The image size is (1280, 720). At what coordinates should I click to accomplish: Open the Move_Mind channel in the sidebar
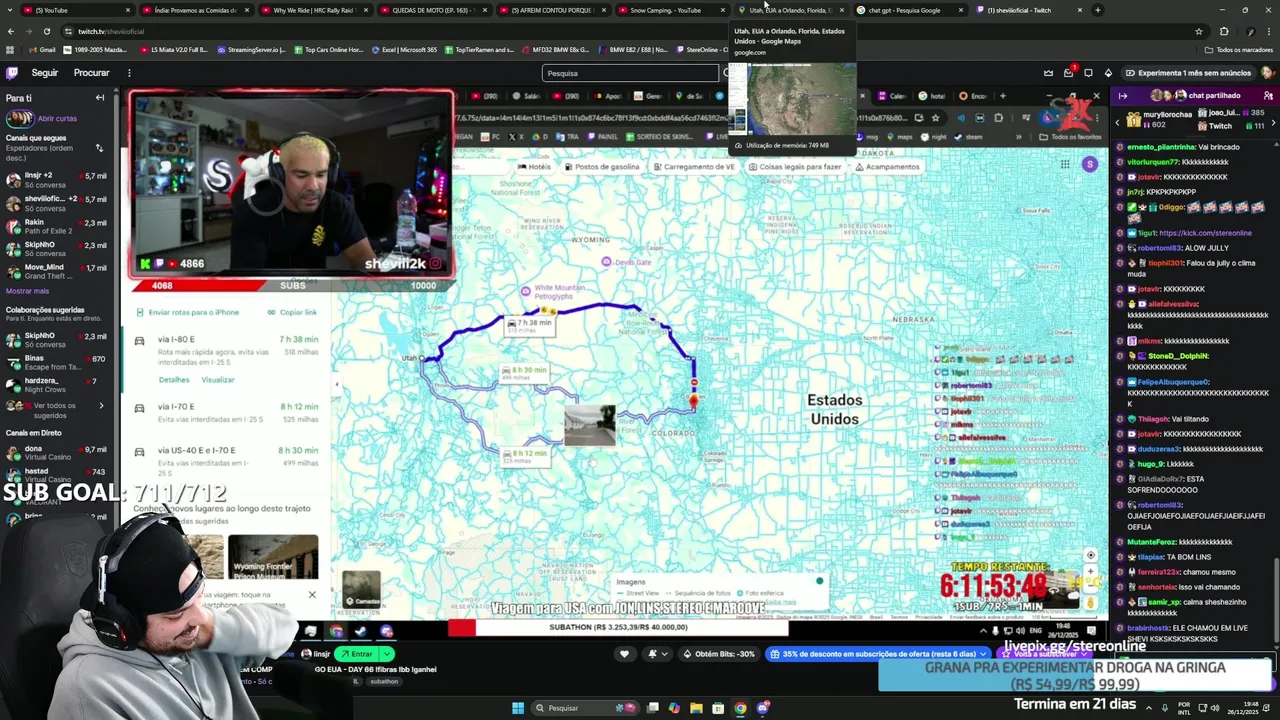(x=57, y=271)
